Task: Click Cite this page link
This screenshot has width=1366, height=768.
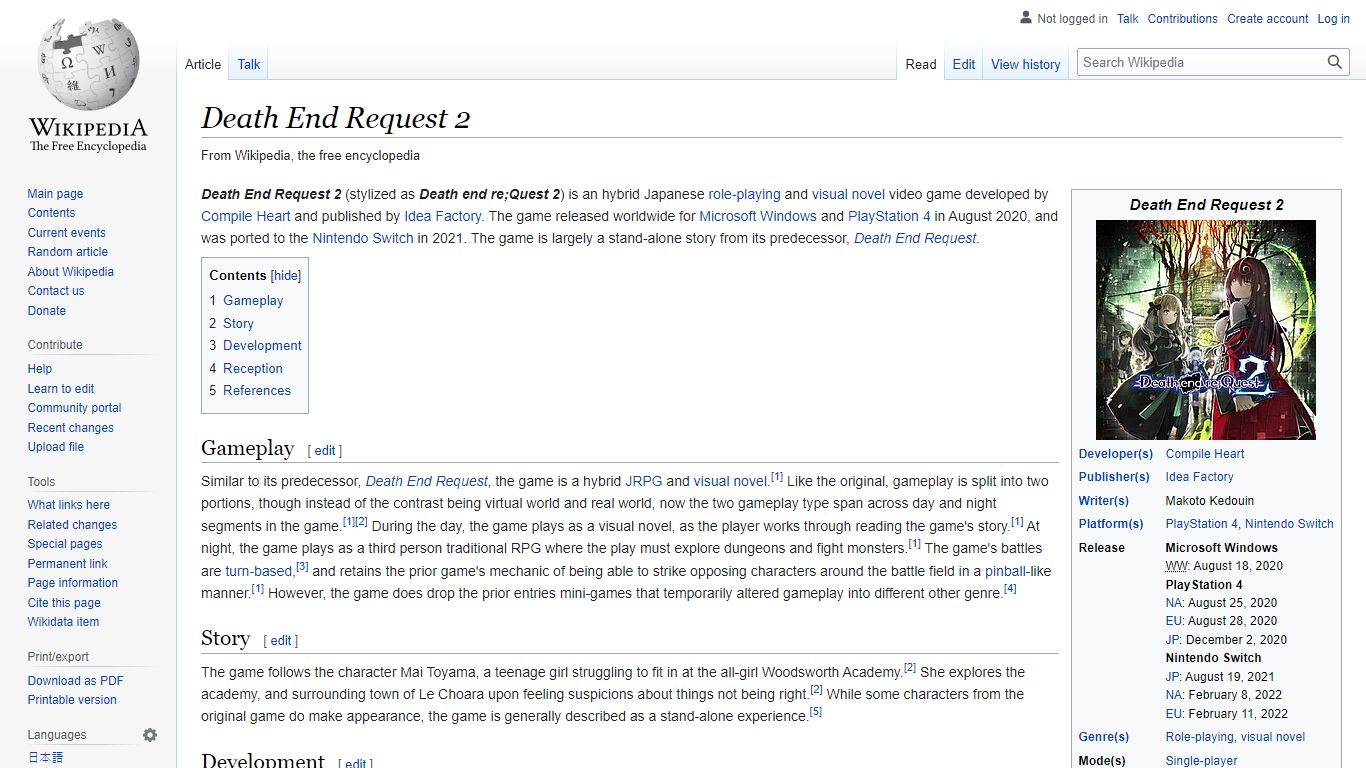Action: (64, 603)
